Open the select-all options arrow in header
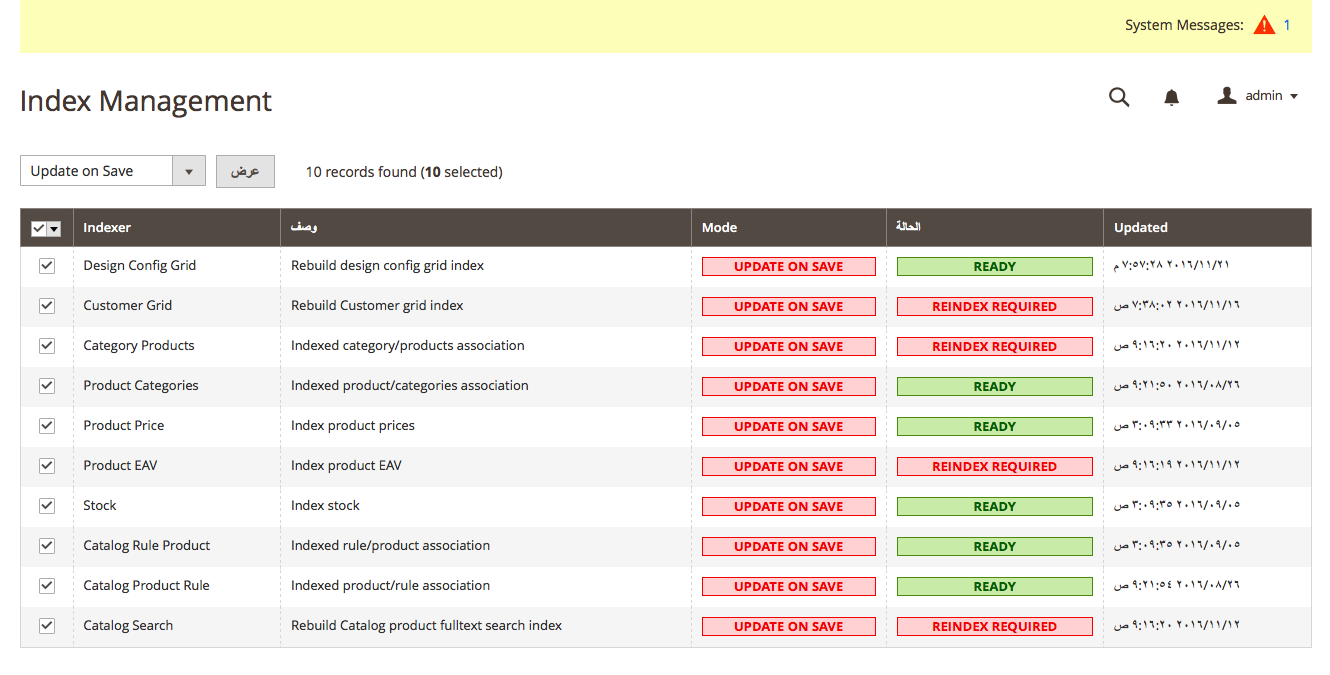This screenshot has height=675, width=1330. click(x=54, y=229)
